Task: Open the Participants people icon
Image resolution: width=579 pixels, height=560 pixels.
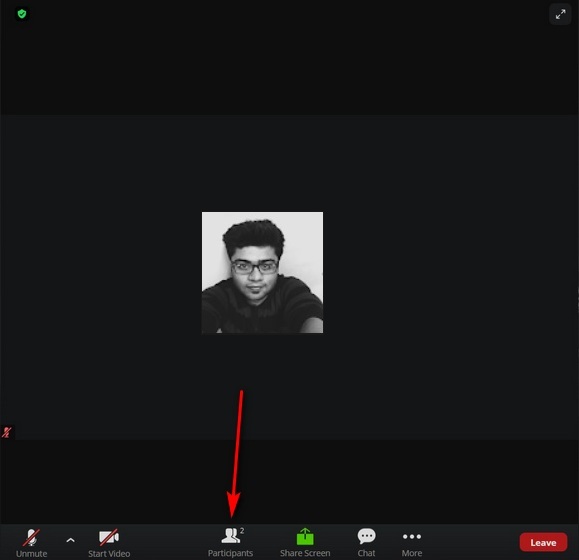Action: [x=230, y=536]
